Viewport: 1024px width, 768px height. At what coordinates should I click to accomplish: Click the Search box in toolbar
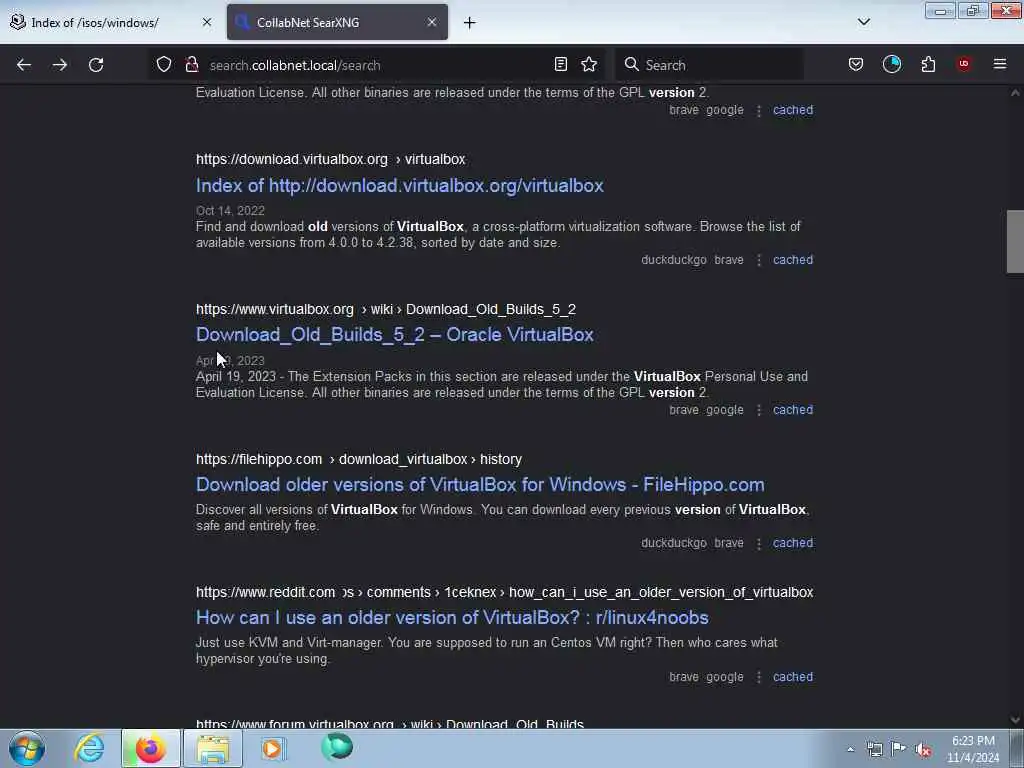[x=709, y=65]
